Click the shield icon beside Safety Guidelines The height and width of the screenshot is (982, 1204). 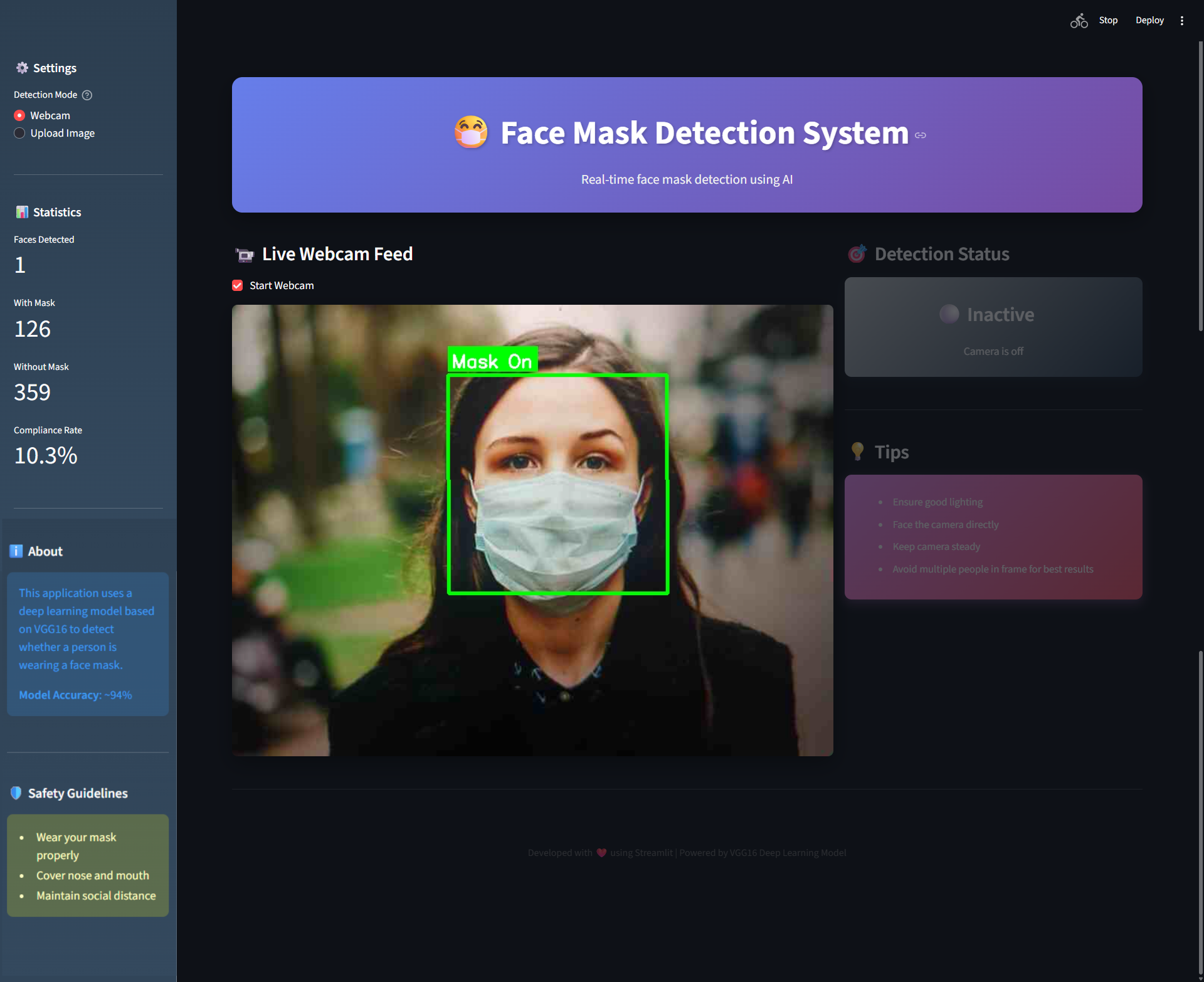15,793
